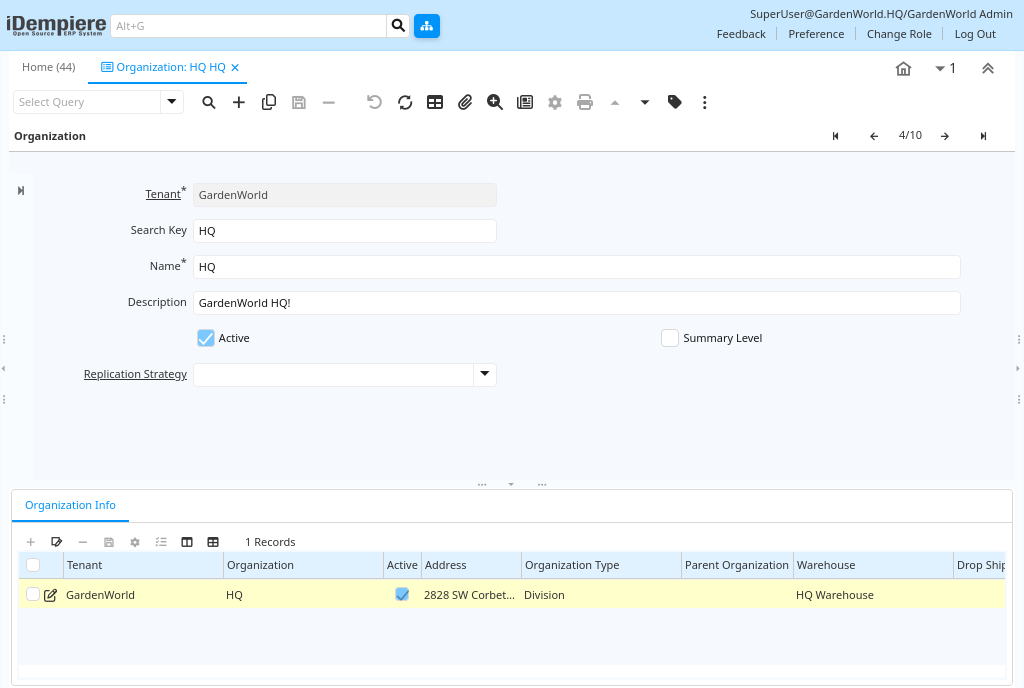Uncheck the Active checkbox

click(x=206, y=338)
